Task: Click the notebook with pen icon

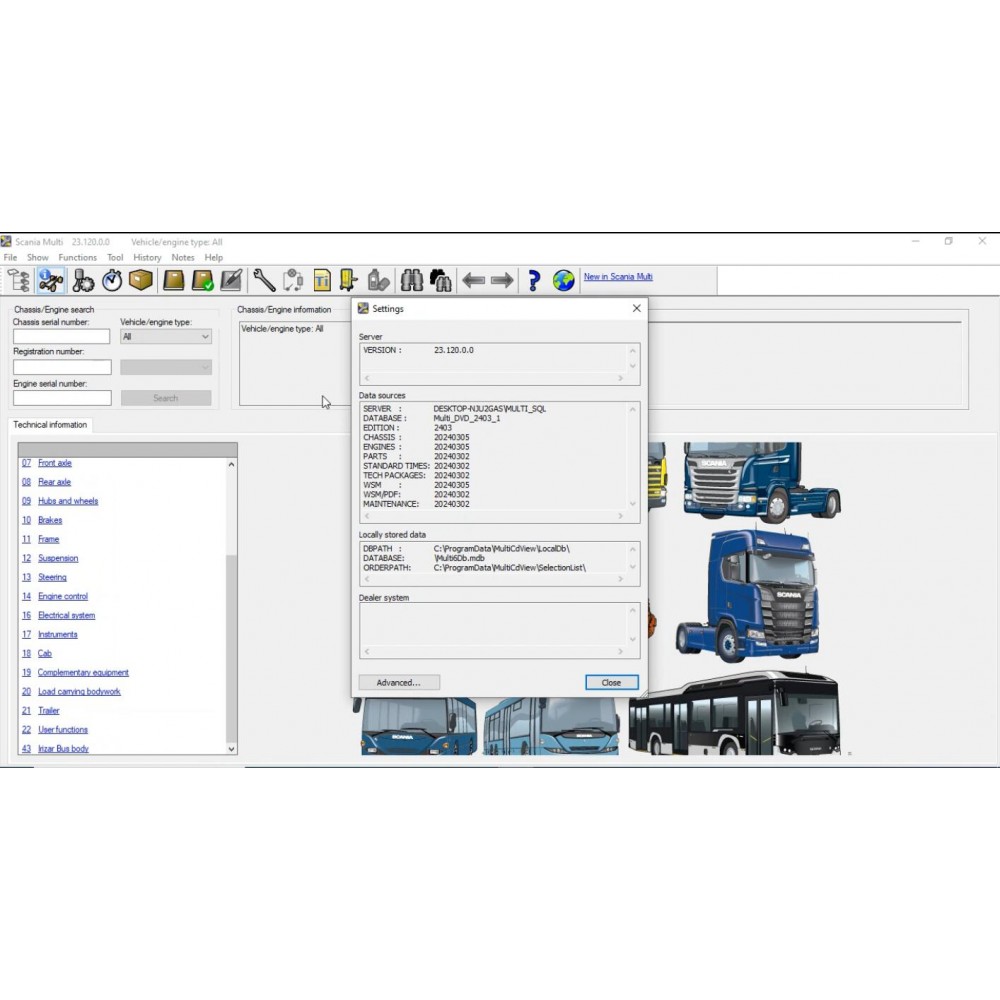Action: tap(232, 280)
